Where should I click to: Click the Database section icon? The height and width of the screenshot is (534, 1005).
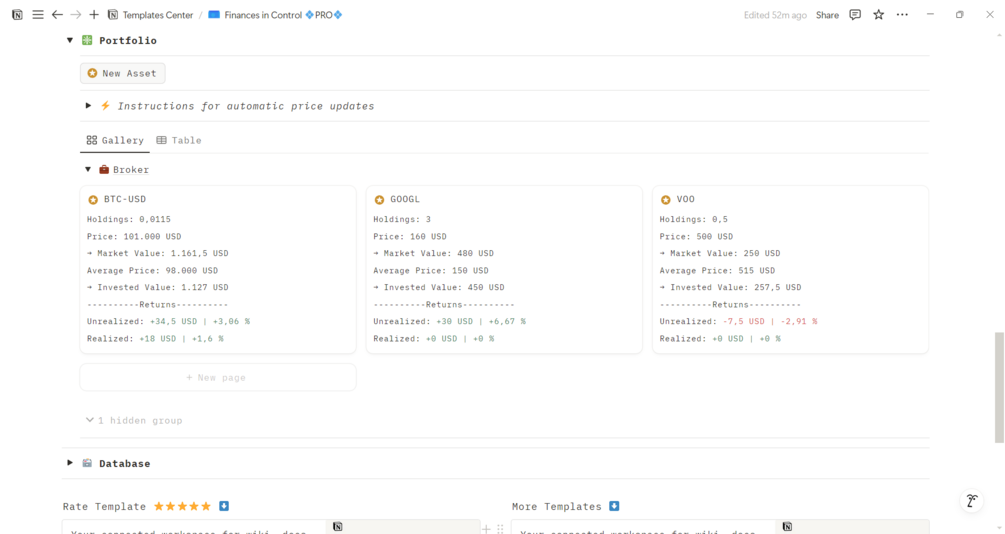point(87,463)
